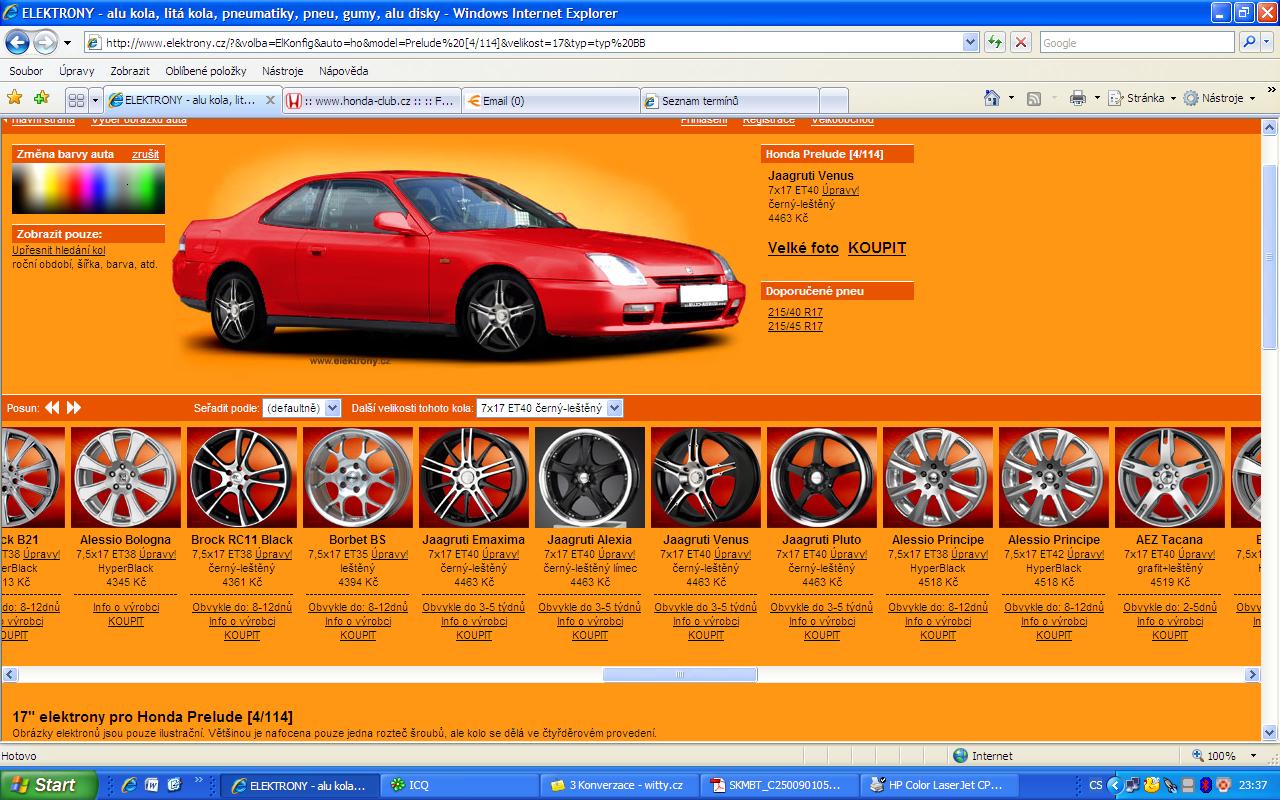Select the Jaagruti Alexia wheel thumbnail
The width and height of the screenshot is (1280, 800).
pyautogui.click(x=590, y=478)
